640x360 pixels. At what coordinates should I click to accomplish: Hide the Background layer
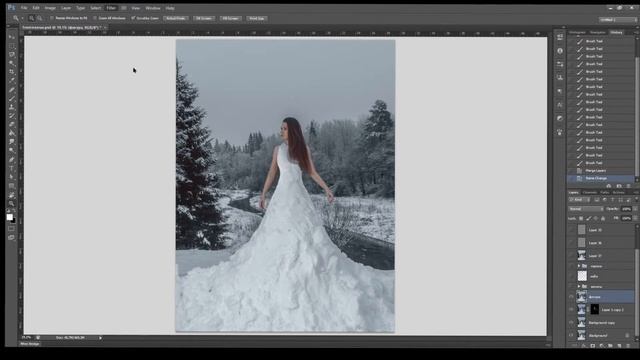[x=571, y=336]
